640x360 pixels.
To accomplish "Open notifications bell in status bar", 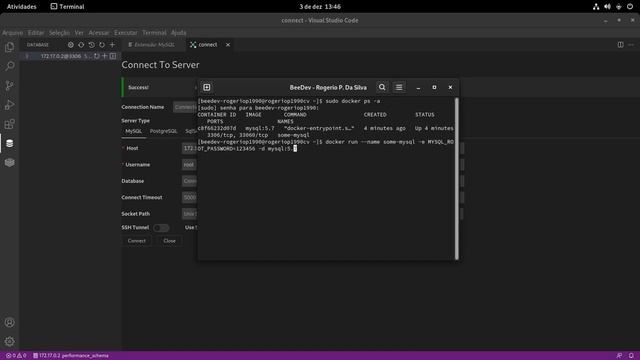I will [631, 356].
